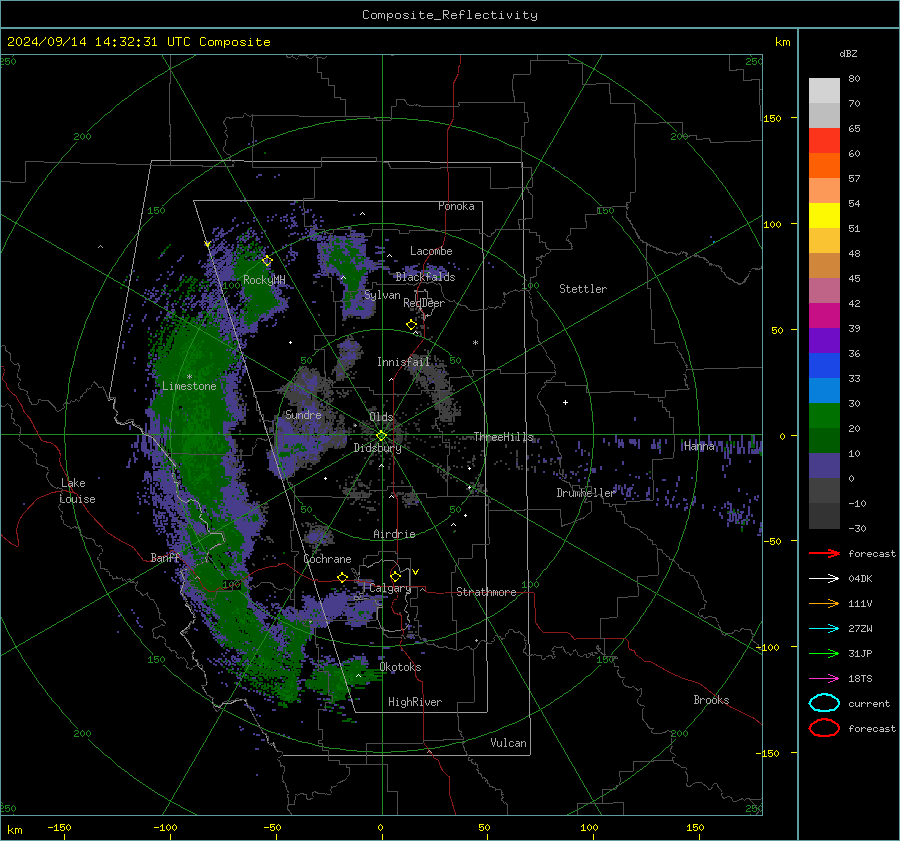The image size is (900, 841).
Task: Click the yellow diamond marker below RedDeer
Action: click(411, 325)
